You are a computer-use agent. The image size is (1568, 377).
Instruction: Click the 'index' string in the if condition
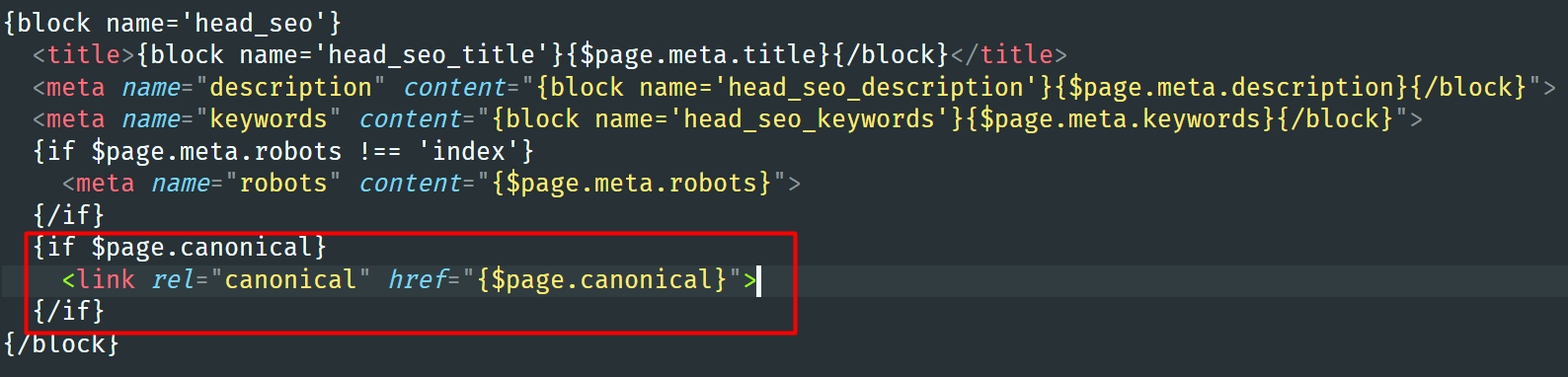point(468,152)
